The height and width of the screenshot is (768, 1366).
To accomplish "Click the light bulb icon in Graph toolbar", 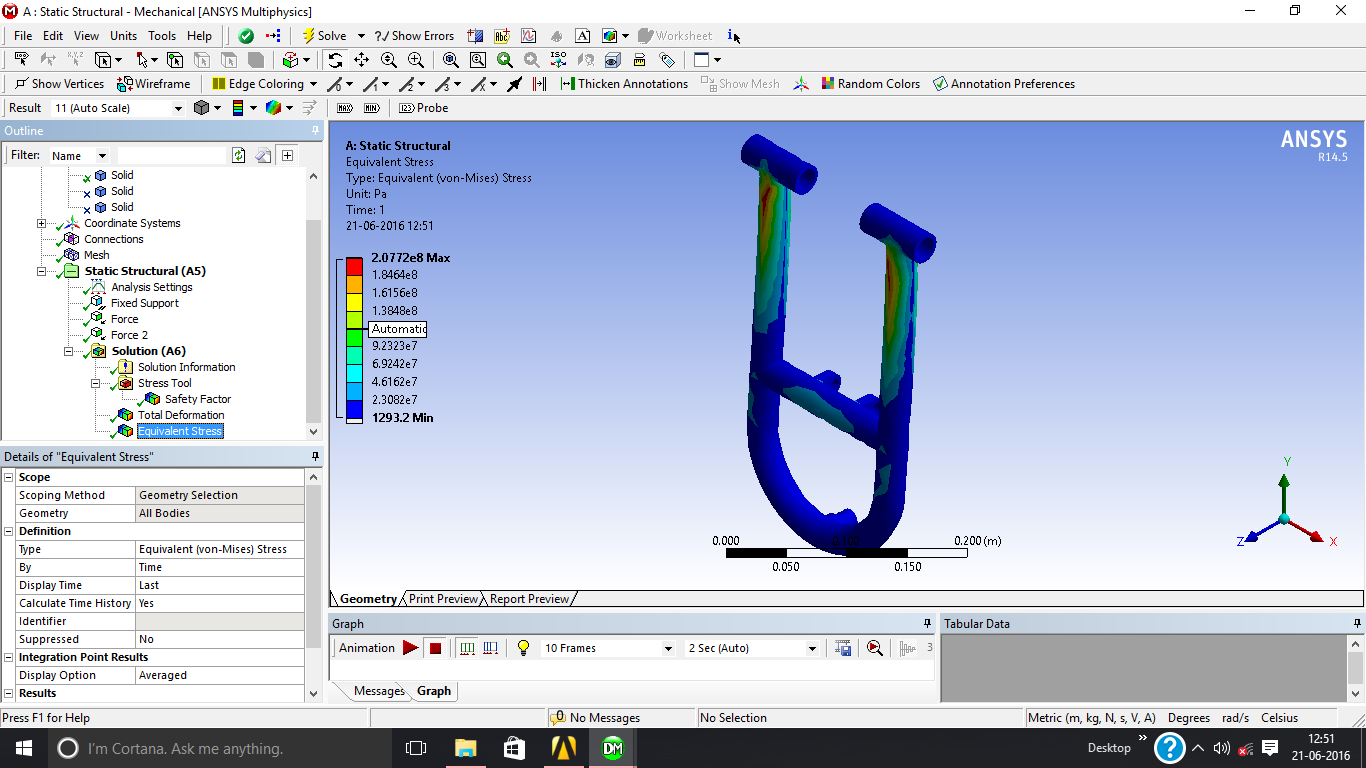I will tap(522, 648).
